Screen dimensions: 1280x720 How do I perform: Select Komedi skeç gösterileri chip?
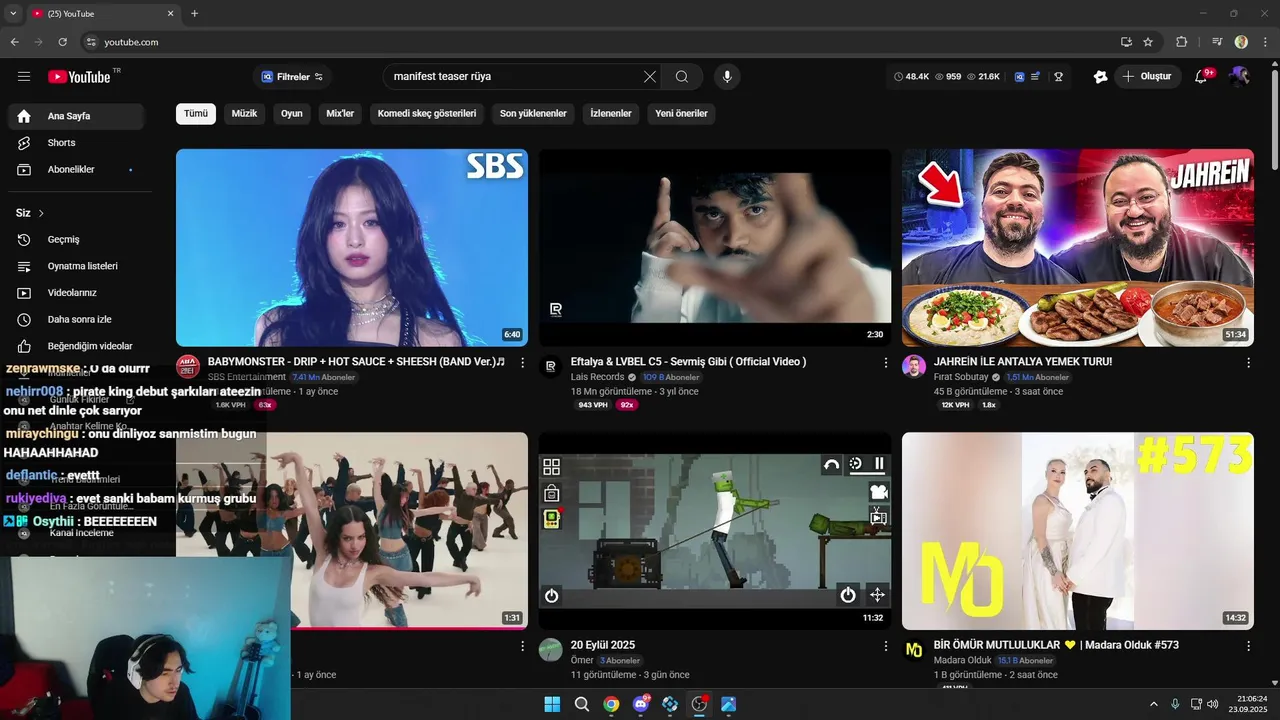[x=427, y=114]
